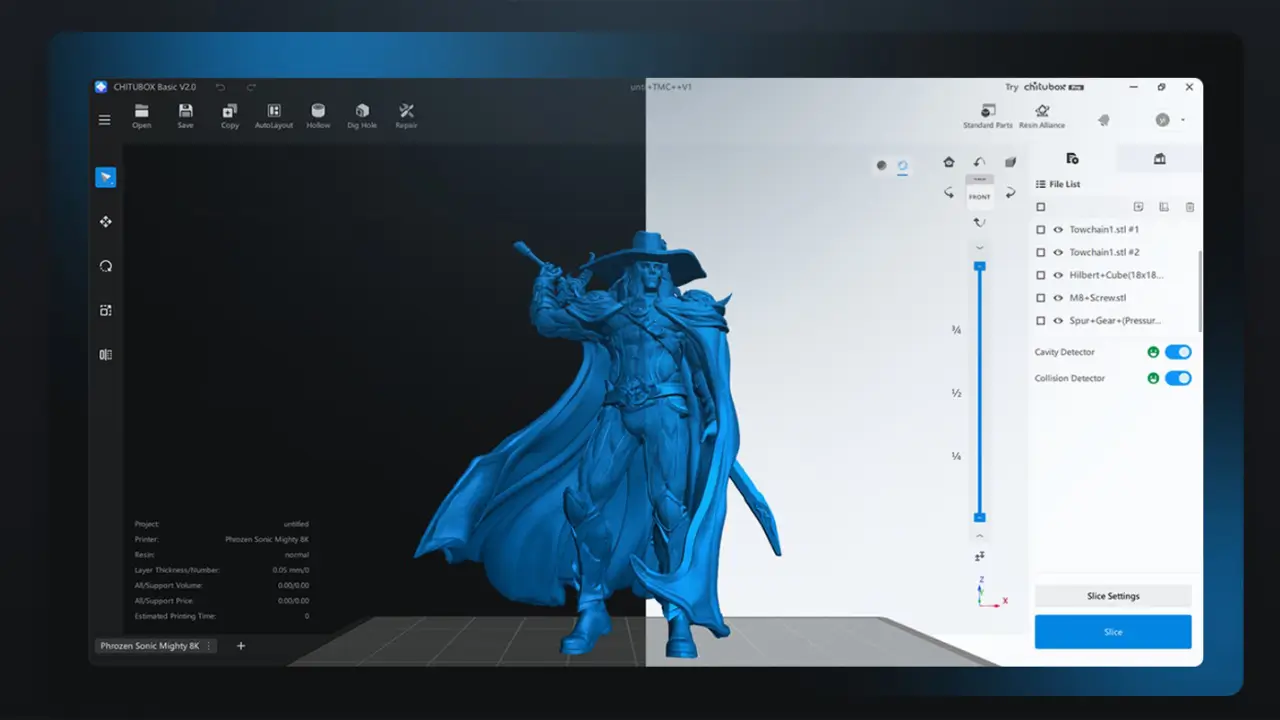Redo the action in title bar

[x=252, y=87]
